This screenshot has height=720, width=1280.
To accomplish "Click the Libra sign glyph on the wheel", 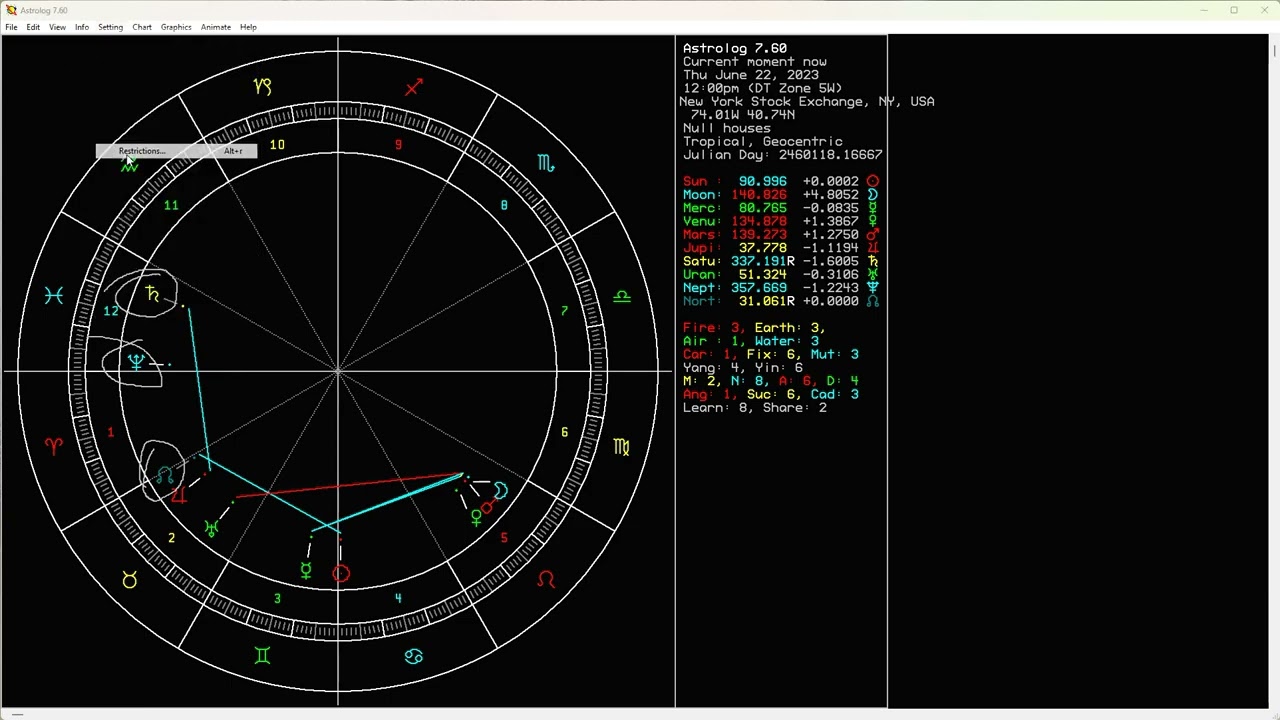I will [622, 296].
